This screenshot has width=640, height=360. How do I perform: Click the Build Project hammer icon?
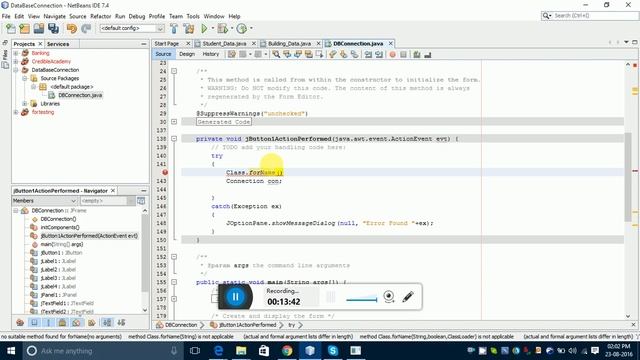point(174,28)
